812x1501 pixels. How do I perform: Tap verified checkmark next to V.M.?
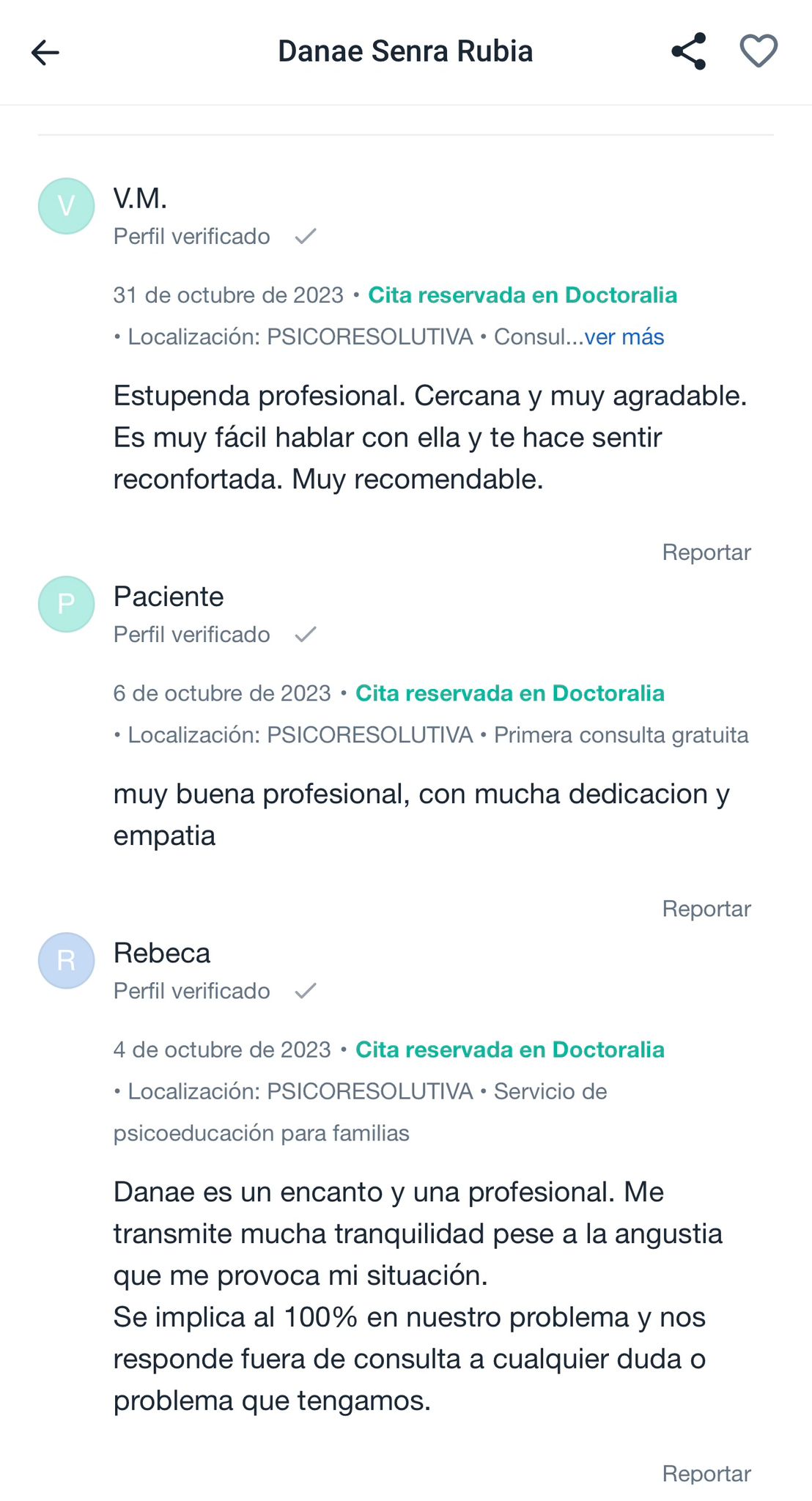tap(306, 236)
